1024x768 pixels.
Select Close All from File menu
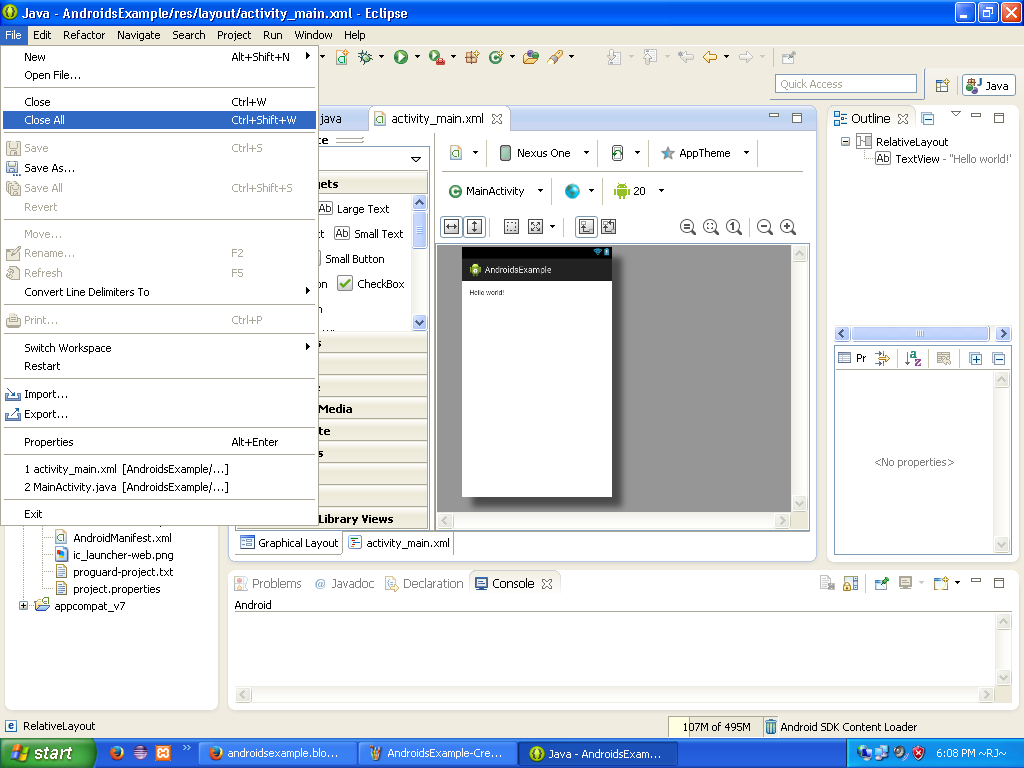(x=159, y=120)
